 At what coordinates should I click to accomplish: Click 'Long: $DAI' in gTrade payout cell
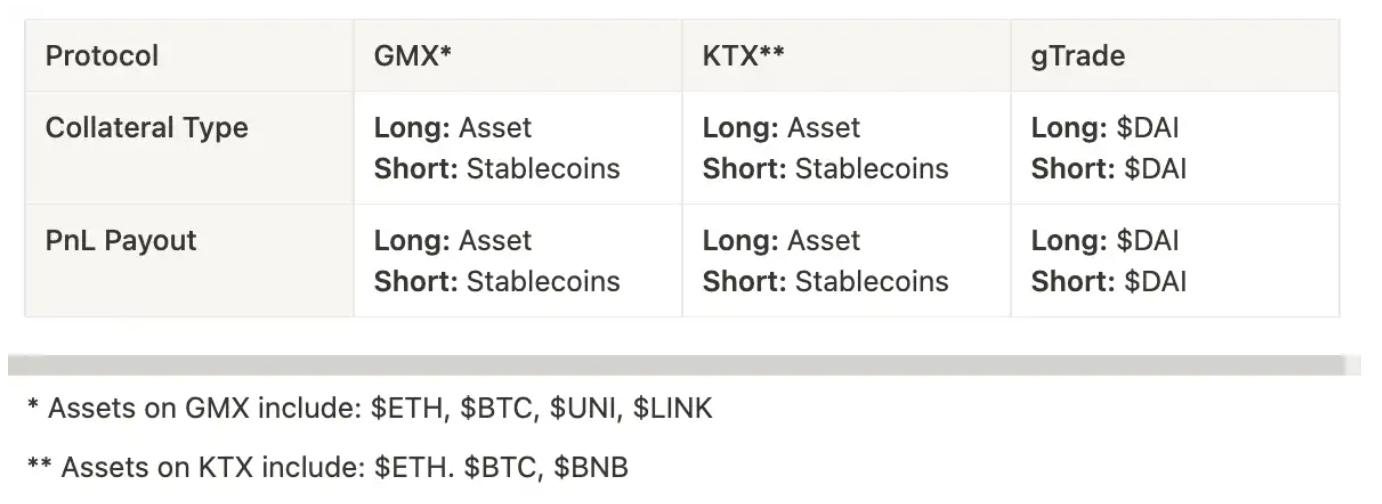pyautogui.click(x=1105, y=241)
